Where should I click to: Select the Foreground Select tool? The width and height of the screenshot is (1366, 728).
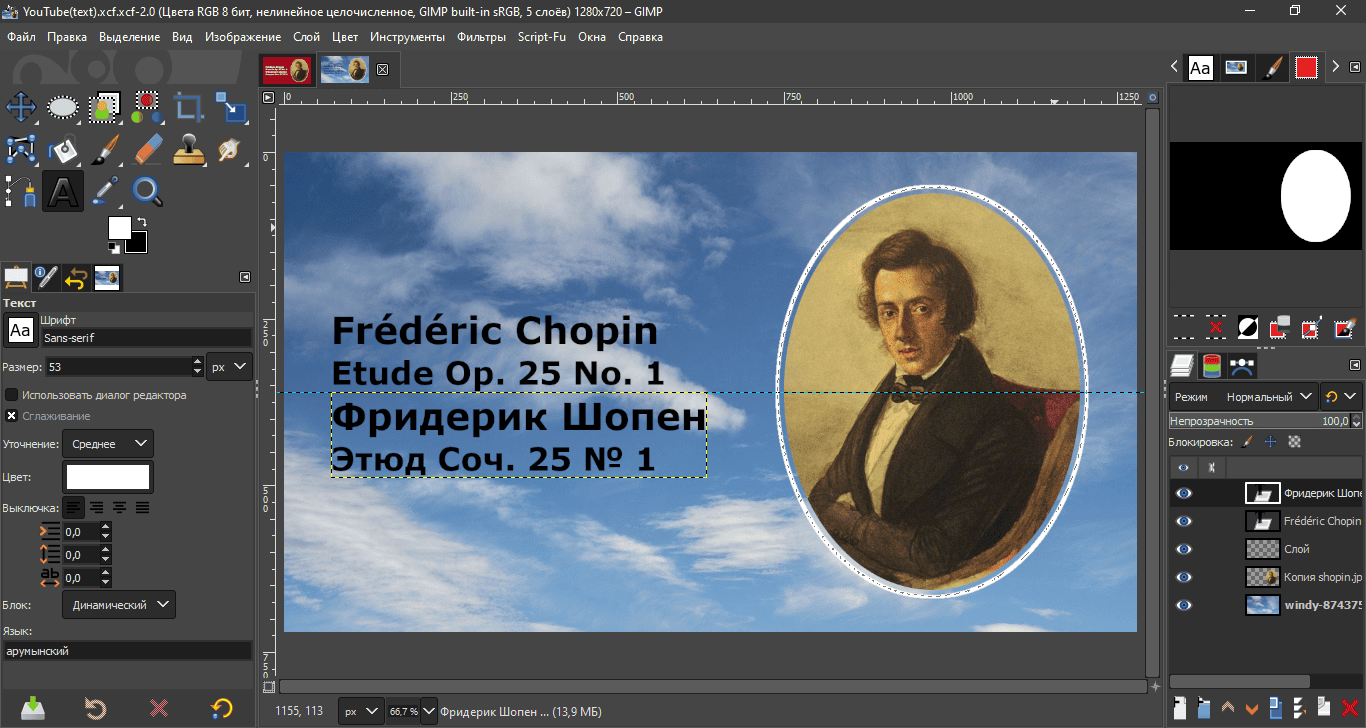coord(105,107)
